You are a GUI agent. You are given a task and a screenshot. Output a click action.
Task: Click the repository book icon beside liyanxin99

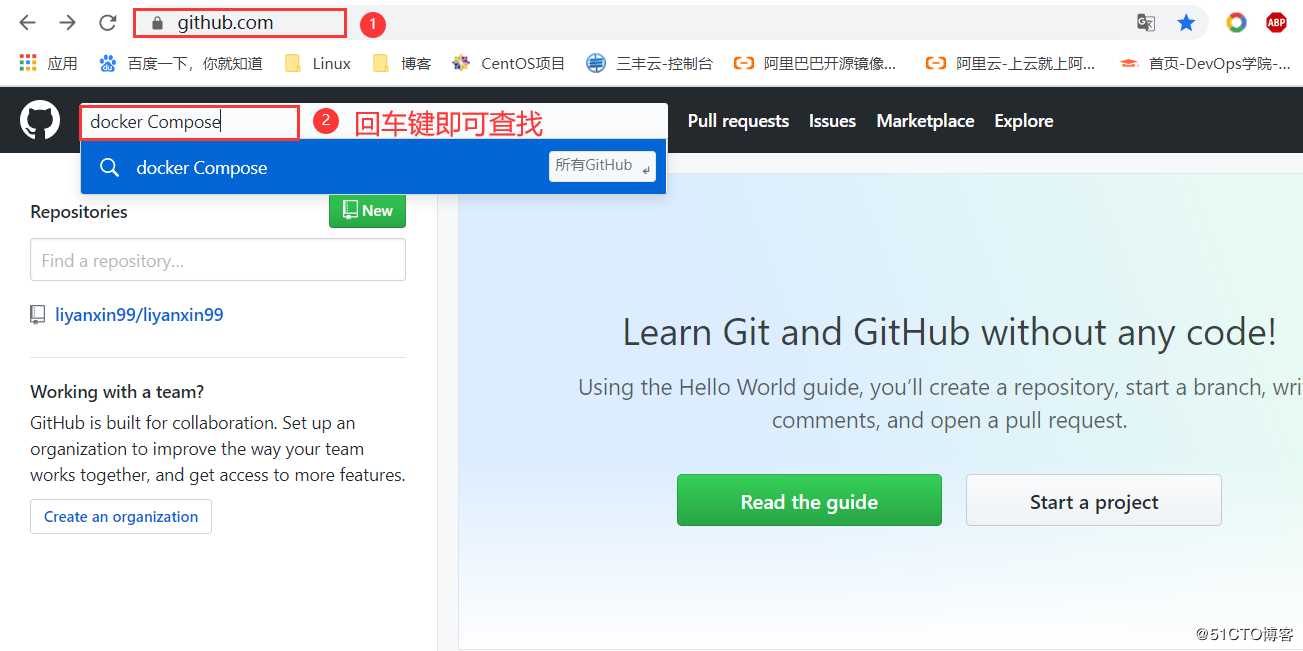point(37,314)
